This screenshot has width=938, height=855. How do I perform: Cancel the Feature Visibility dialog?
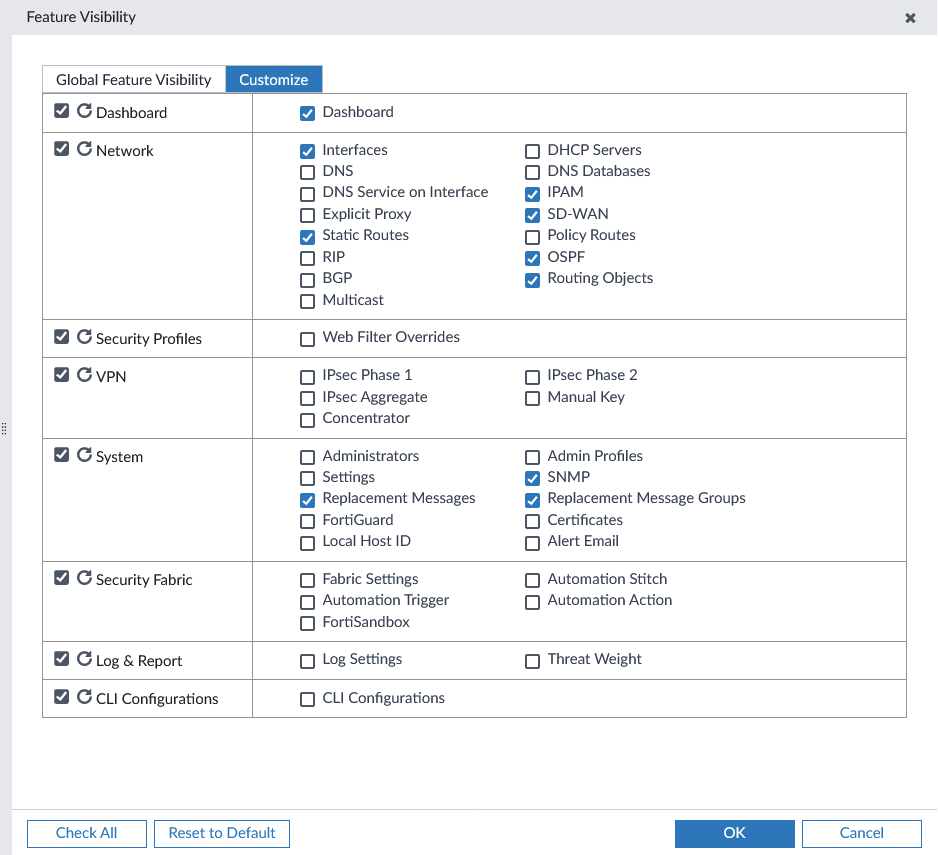coord(861,833)
